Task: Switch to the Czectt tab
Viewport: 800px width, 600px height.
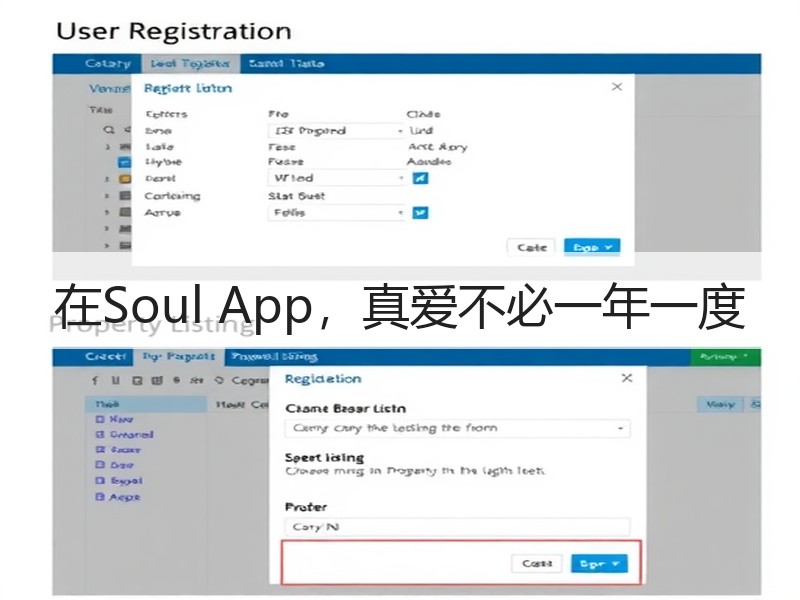Action: pos(105,357)
